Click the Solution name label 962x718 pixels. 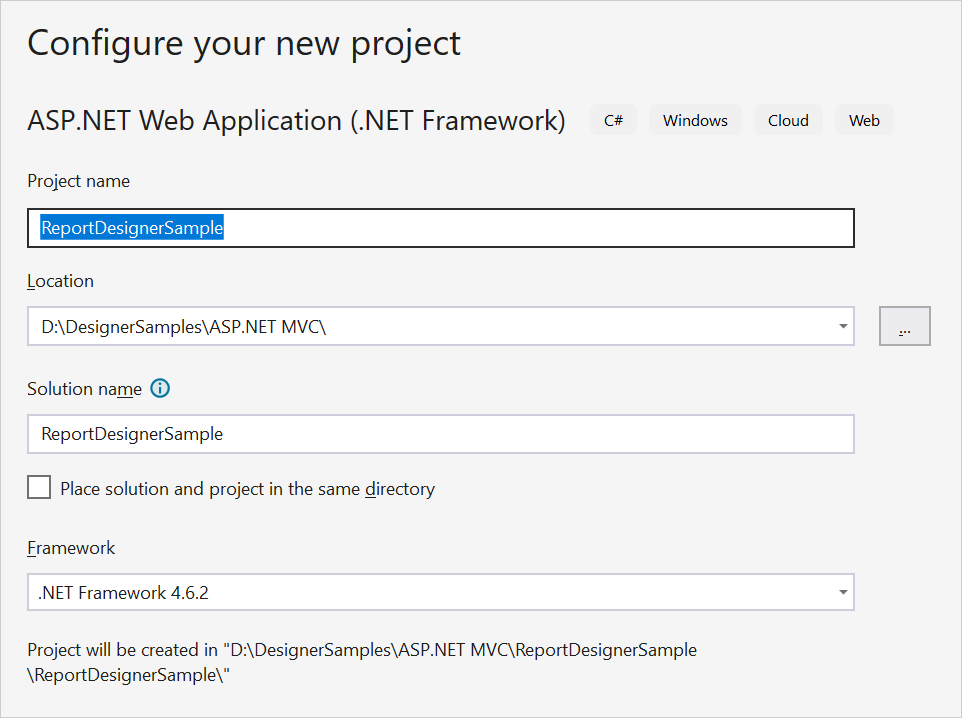click(85, 389)
